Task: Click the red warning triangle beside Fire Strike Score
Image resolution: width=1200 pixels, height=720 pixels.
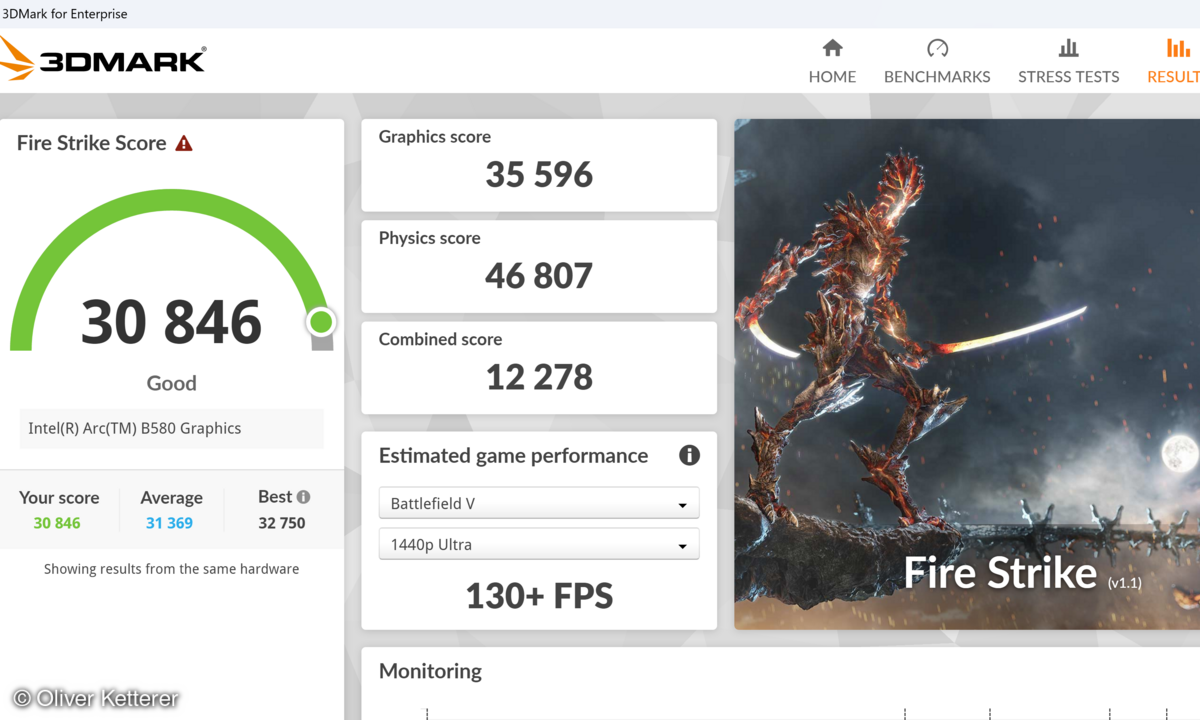Action: [184, 143]
